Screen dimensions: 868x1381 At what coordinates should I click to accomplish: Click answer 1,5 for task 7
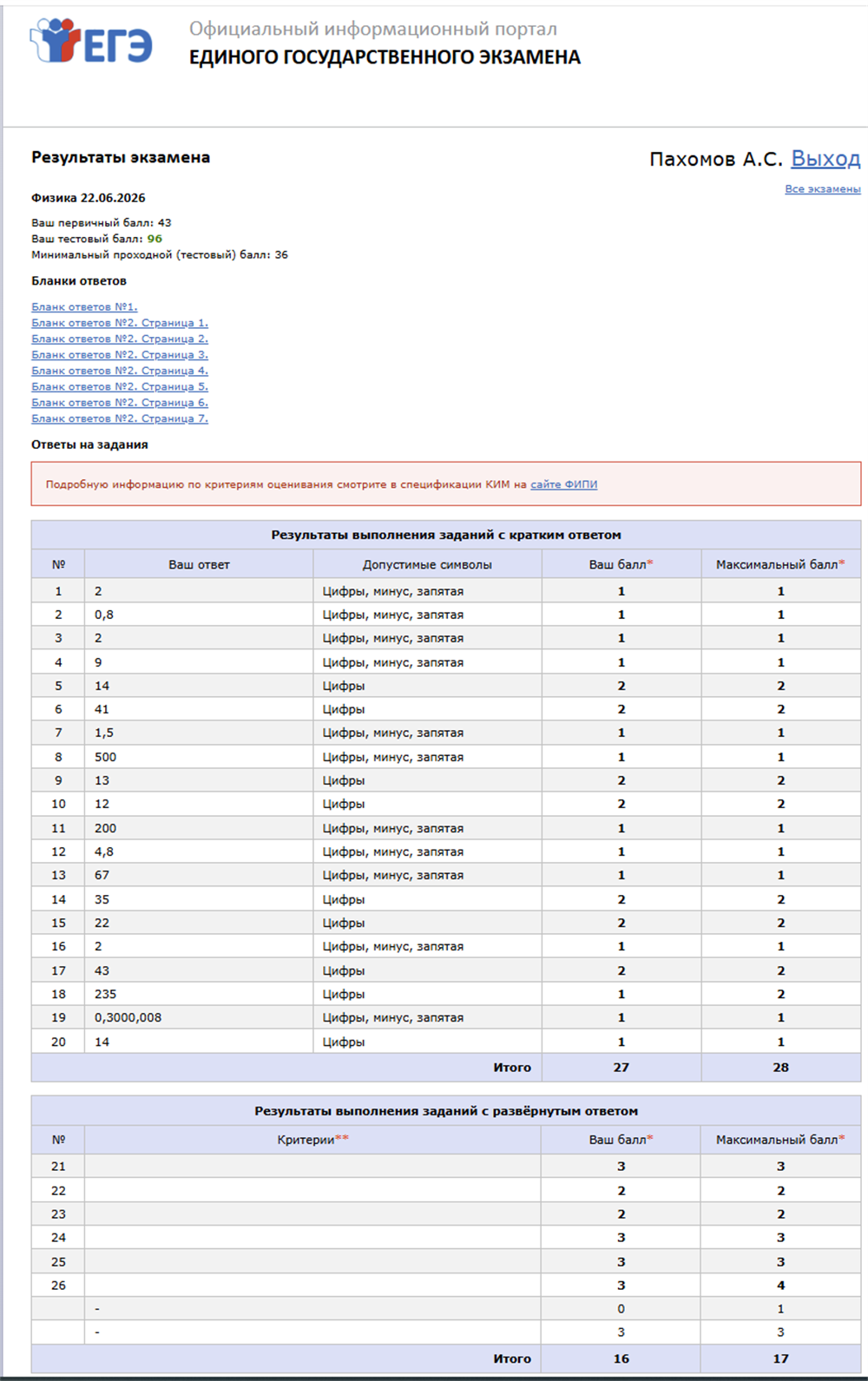click(x=104, y=733)
